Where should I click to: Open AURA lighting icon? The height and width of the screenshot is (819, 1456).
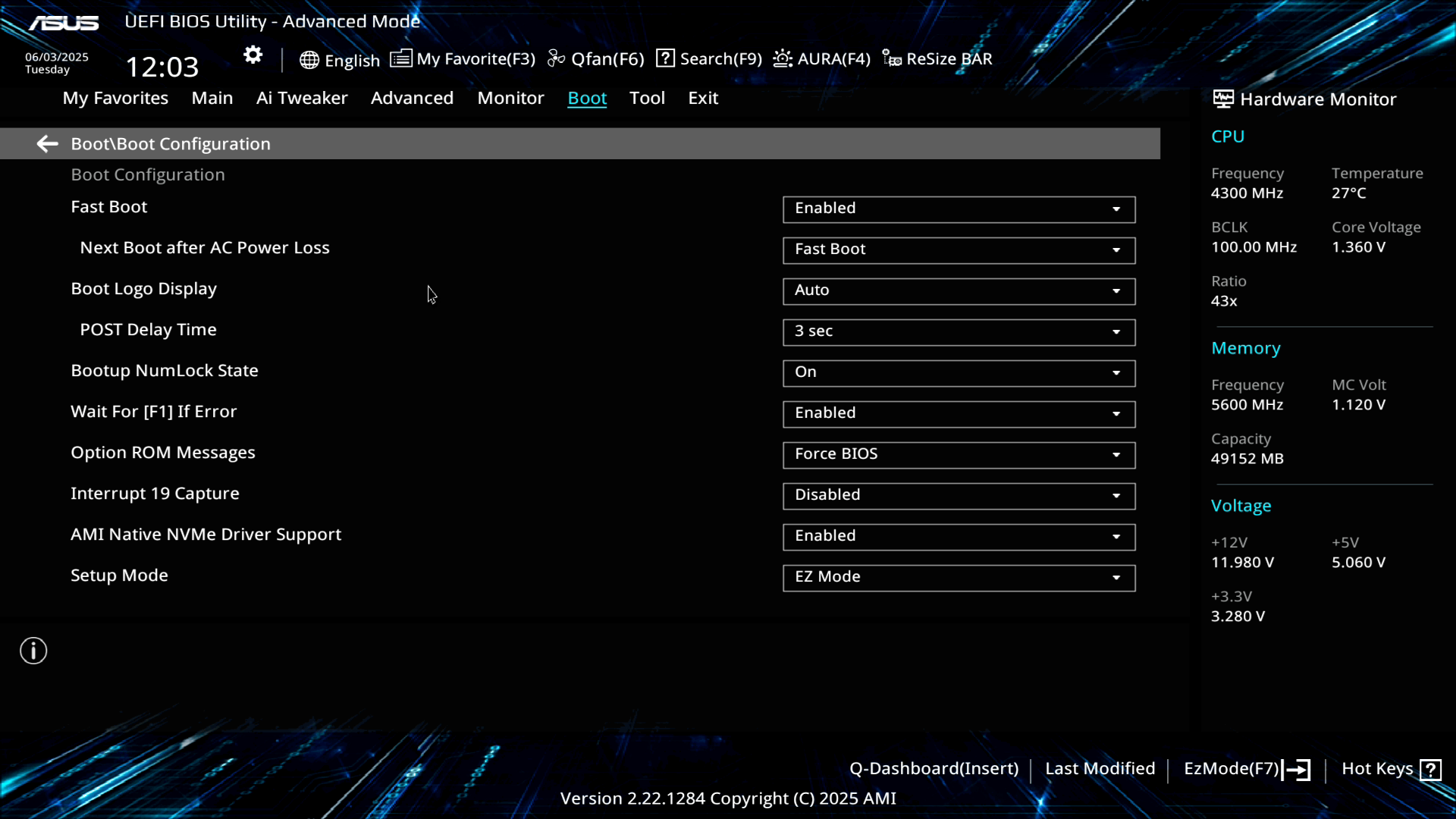point(782,58)
